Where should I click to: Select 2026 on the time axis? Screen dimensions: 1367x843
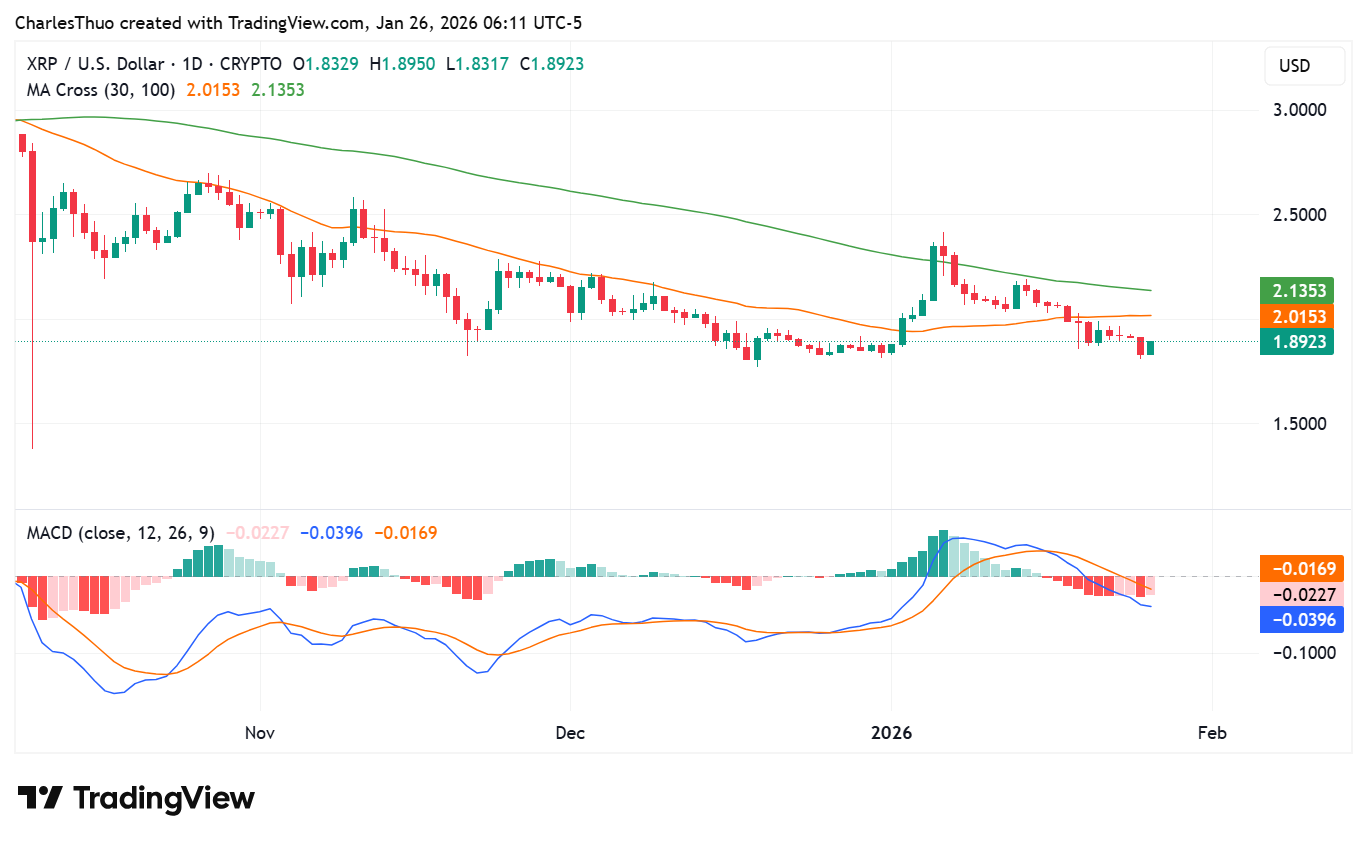pyautogui.click(x=891, y=732)
